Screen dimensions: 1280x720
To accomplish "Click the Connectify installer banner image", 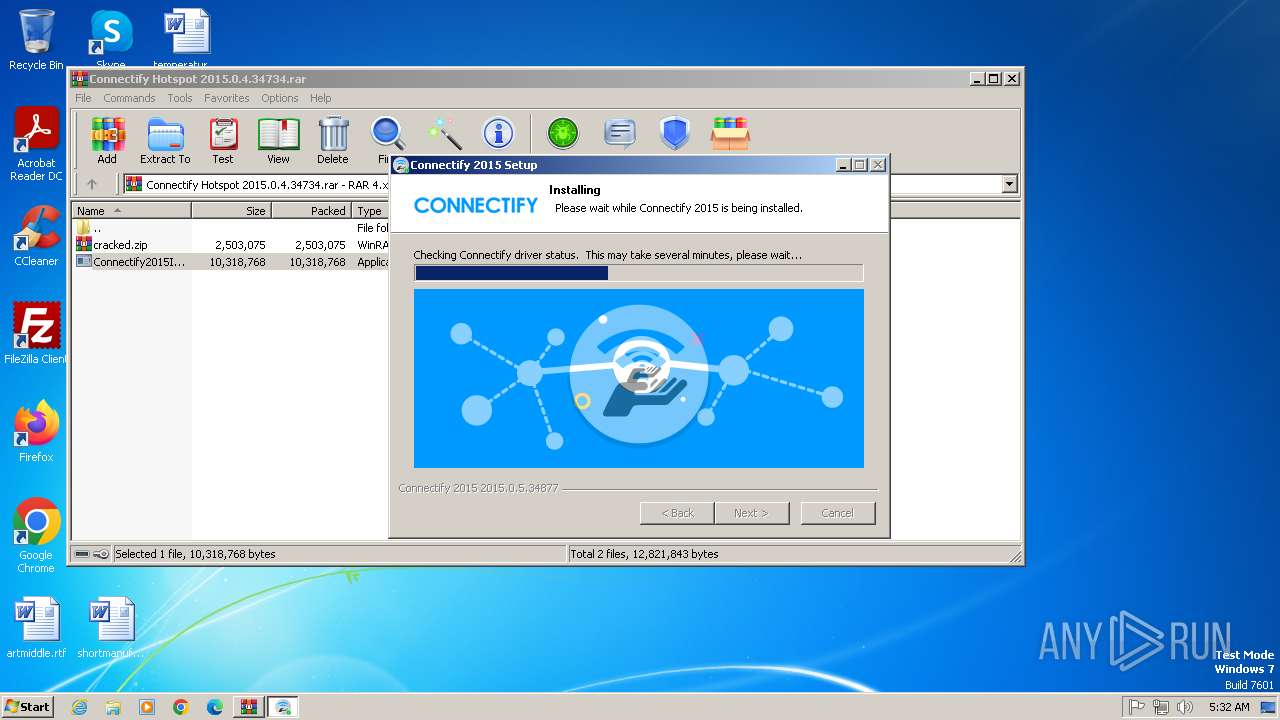I will [638, 379].
